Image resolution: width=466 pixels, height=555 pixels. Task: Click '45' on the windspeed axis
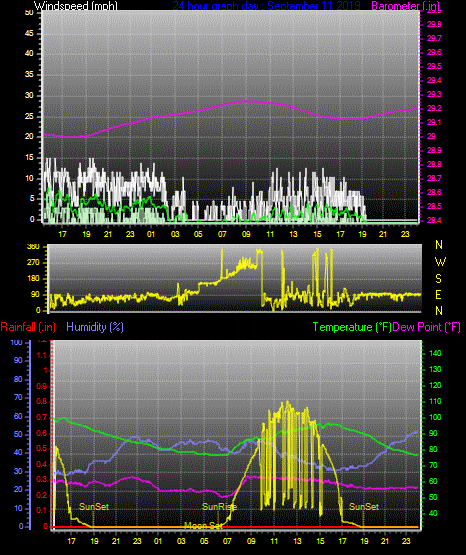tap(29, 34)
